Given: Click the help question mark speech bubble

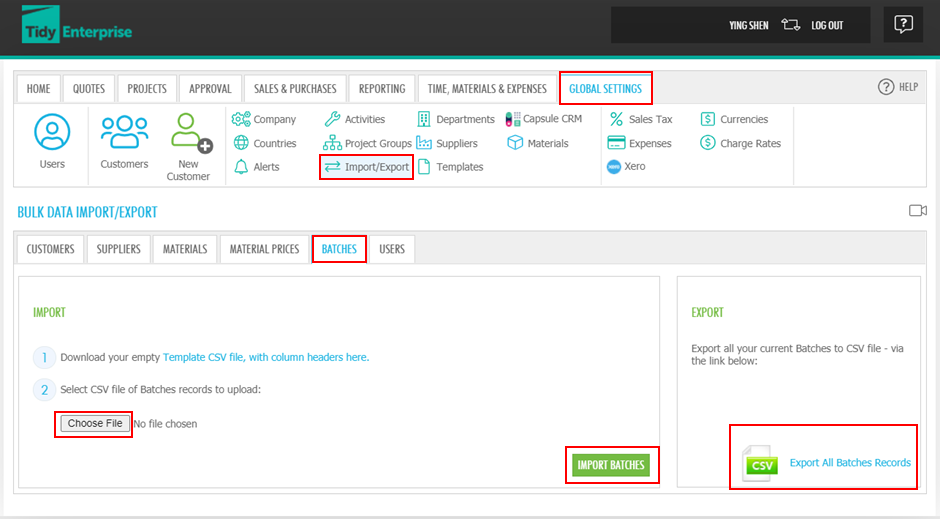Looking at the screenshot, I should click(x=903, y=25).
